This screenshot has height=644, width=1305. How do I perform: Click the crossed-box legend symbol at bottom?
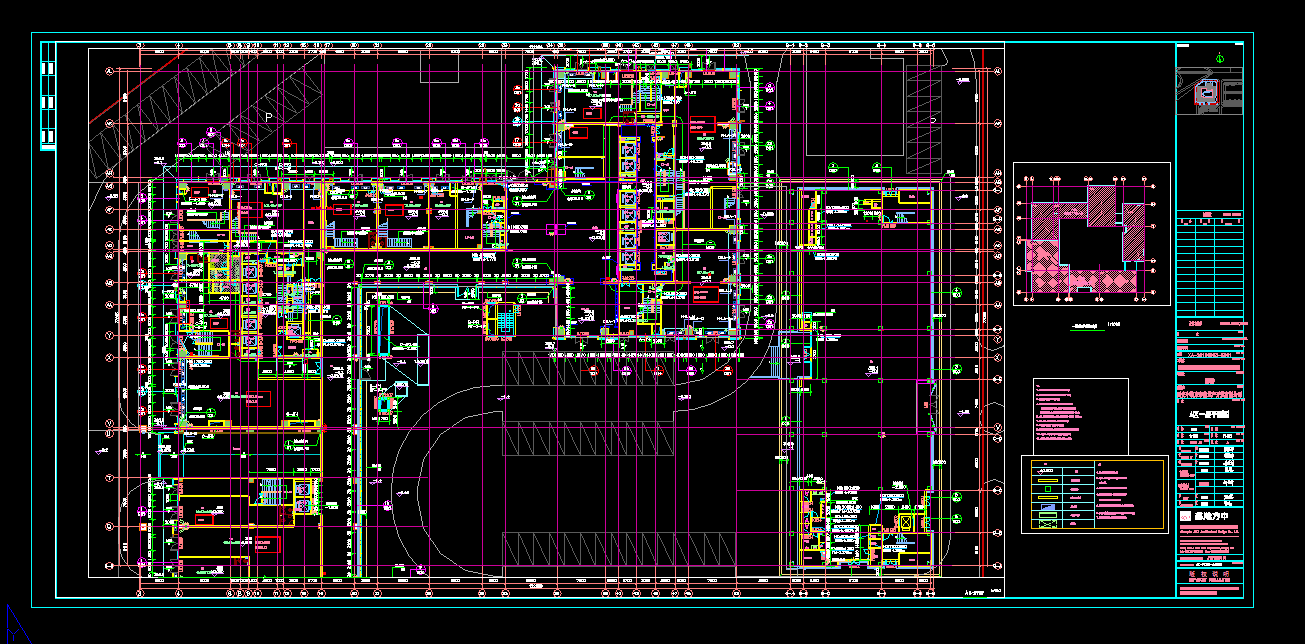[x=1047, y=523]
